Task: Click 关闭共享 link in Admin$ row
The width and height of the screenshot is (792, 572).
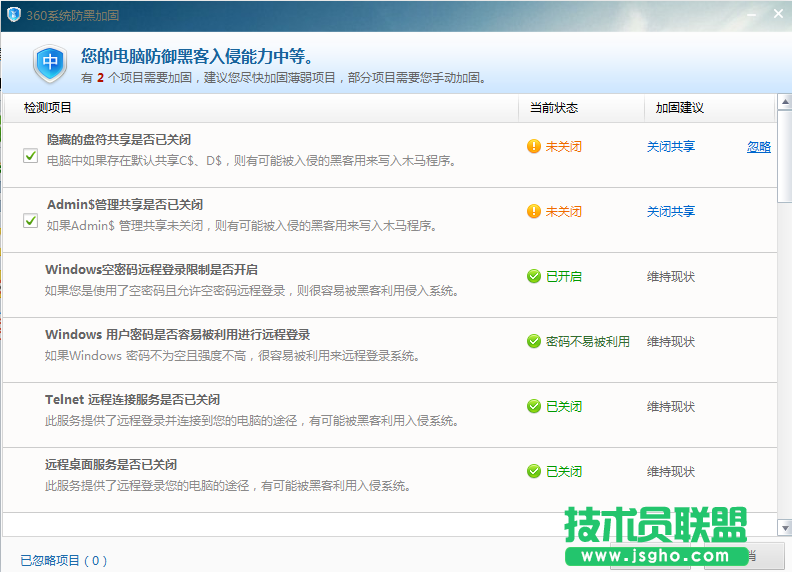Action: tap(670, 212)
